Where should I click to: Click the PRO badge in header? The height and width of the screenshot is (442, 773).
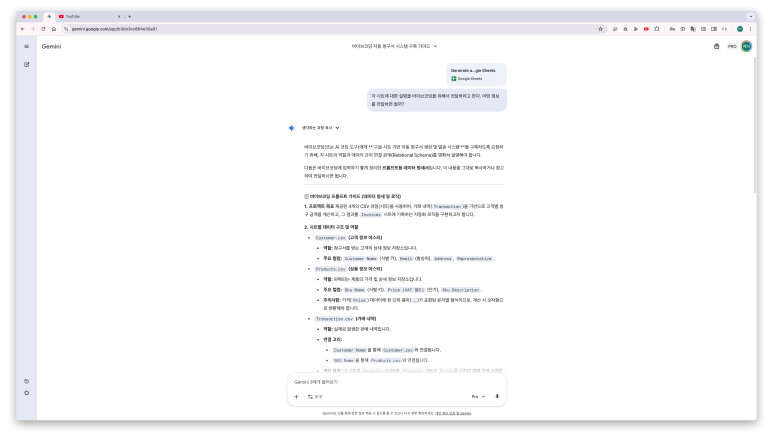[731, 46]
